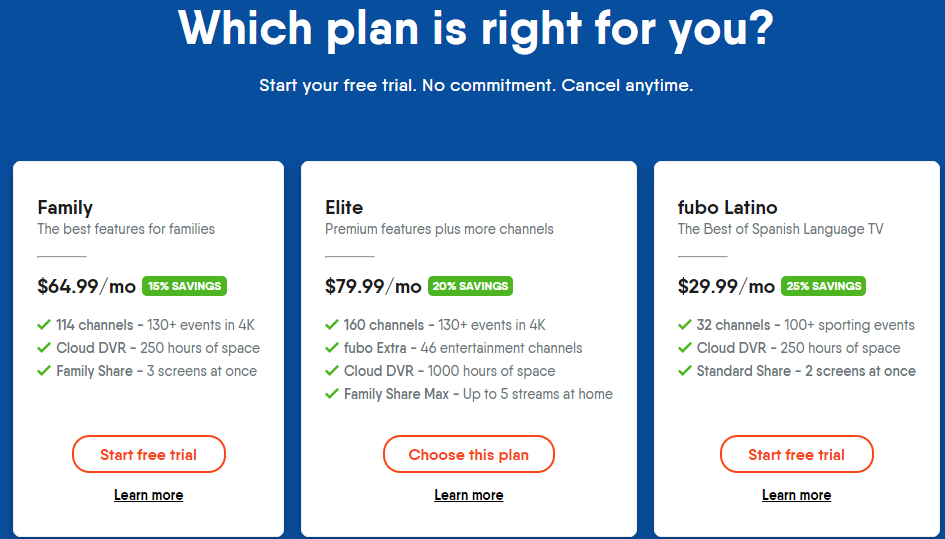The image size is (945, 539).
Task: Click the checkmark beside Family Share Max
Action: tap(331, 394)
